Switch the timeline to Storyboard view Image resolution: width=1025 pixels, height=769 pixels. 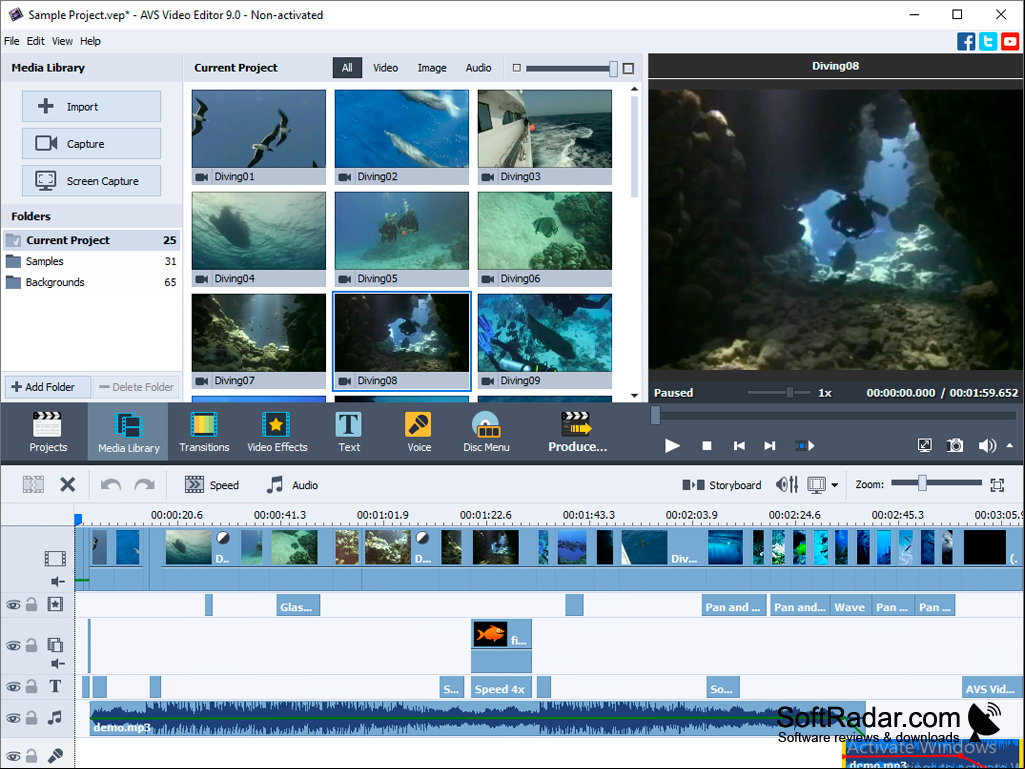[x=722, y=485]
